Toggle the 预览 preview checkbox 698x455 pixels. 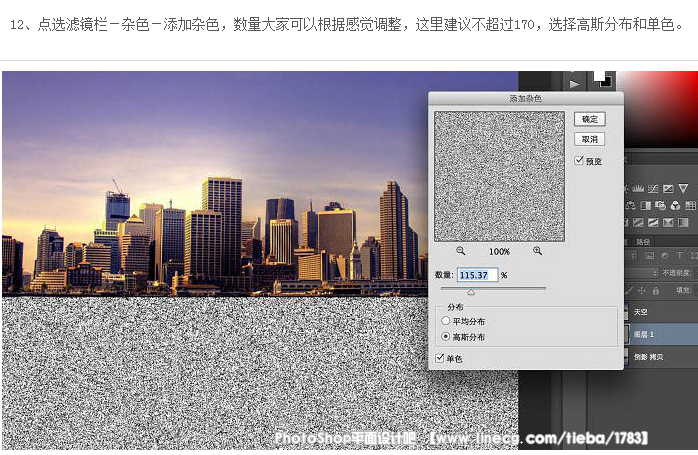tap(579, 161)
